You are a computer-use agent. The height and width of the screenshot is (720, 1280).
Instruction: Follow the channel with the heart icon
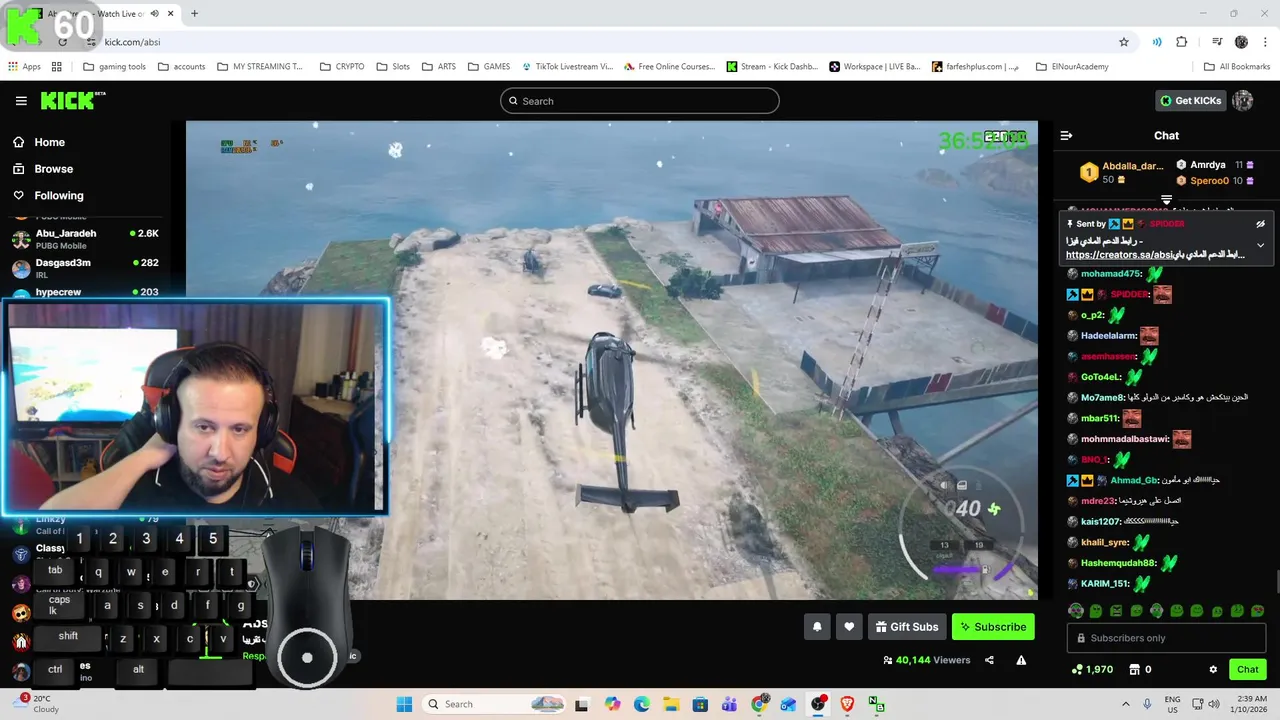point(849,627)
